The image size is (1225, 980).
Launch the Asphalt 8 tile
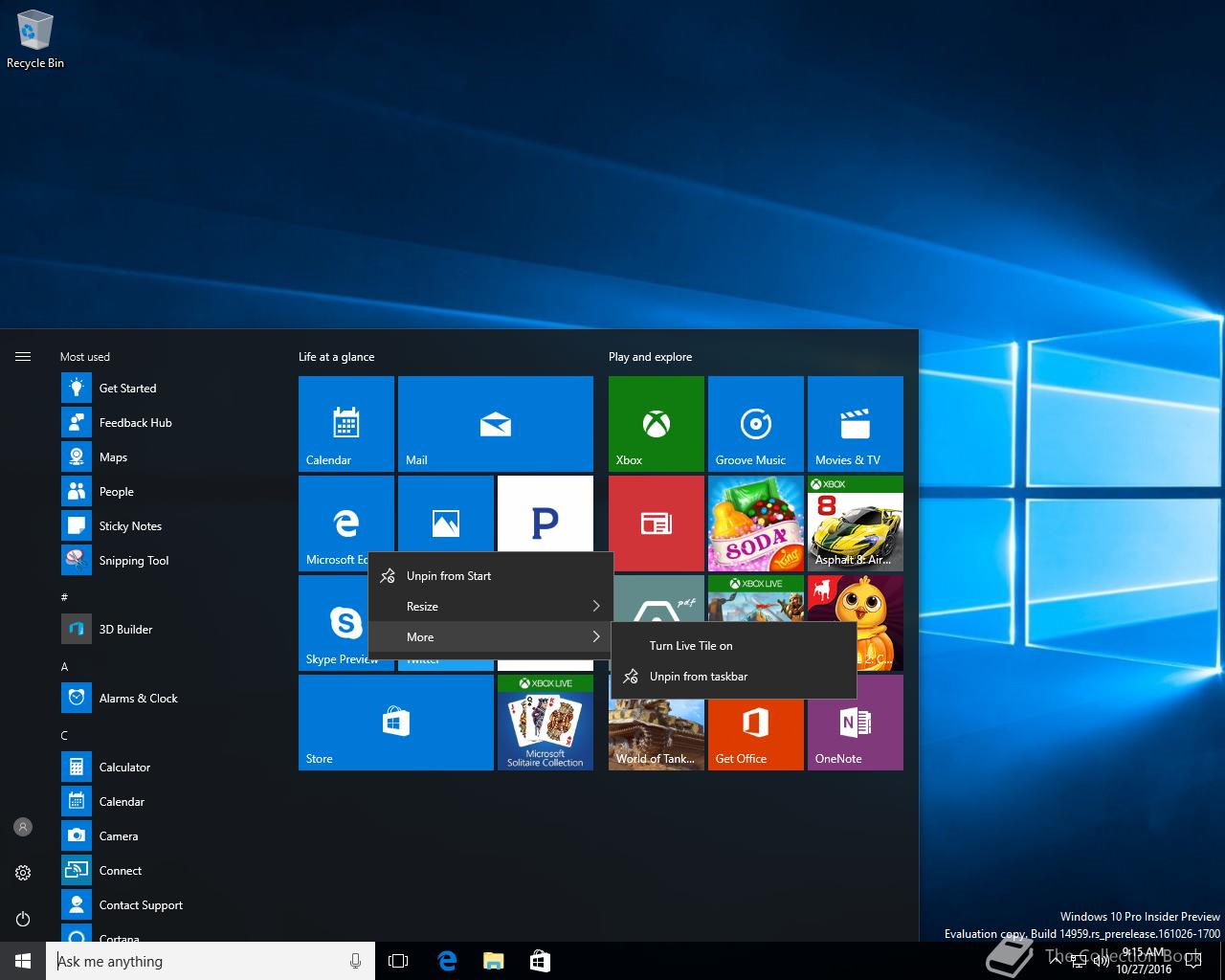click(x=856, y=523)
